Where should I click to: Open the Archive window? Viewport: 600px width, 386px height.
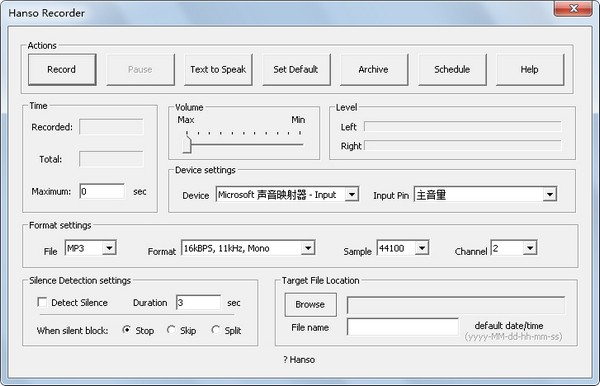coord(374,70)
